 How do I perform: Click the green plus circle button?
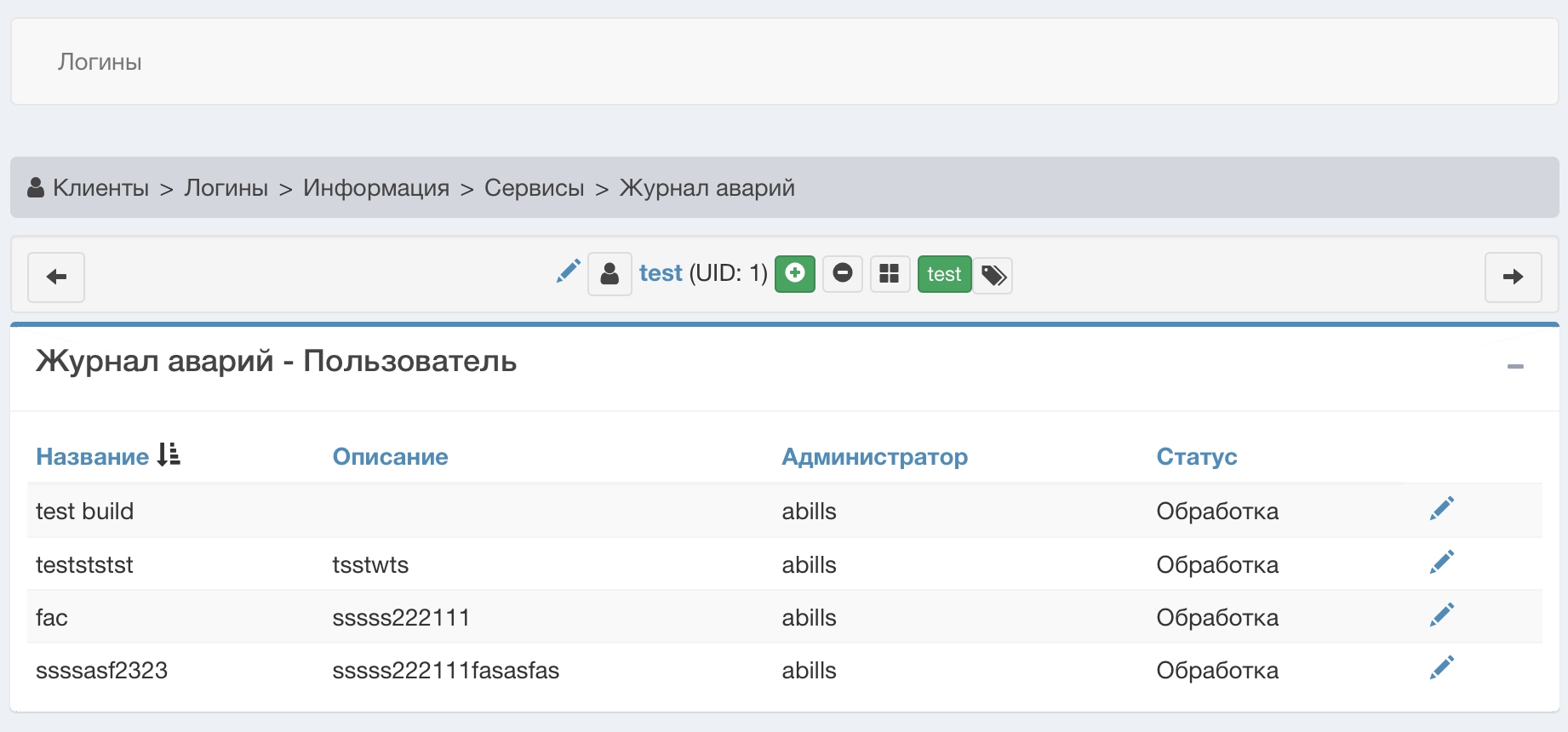[794, 274]
